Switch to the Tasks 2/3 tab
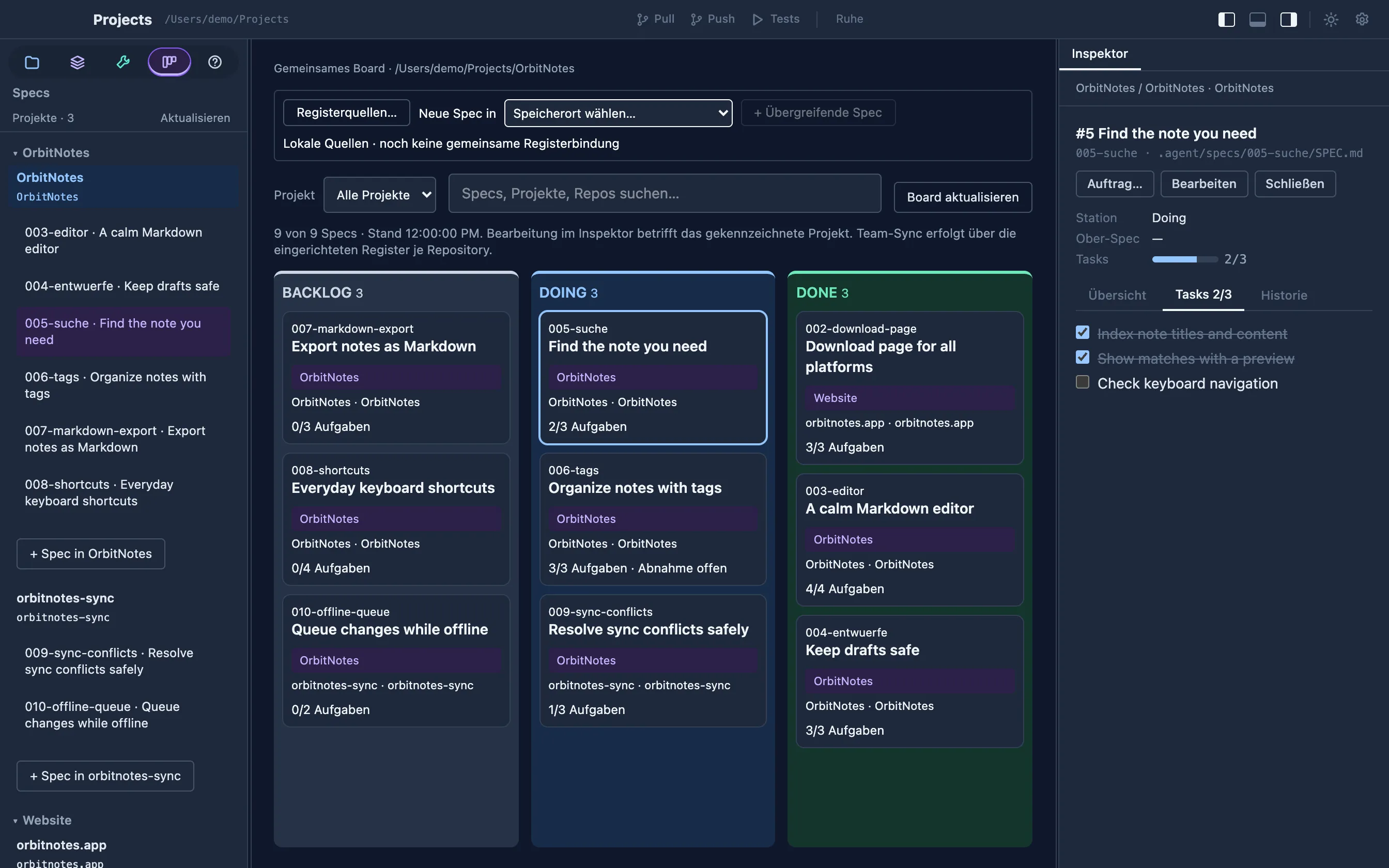Screen dimensions: 1389x868 [1203, 295]
